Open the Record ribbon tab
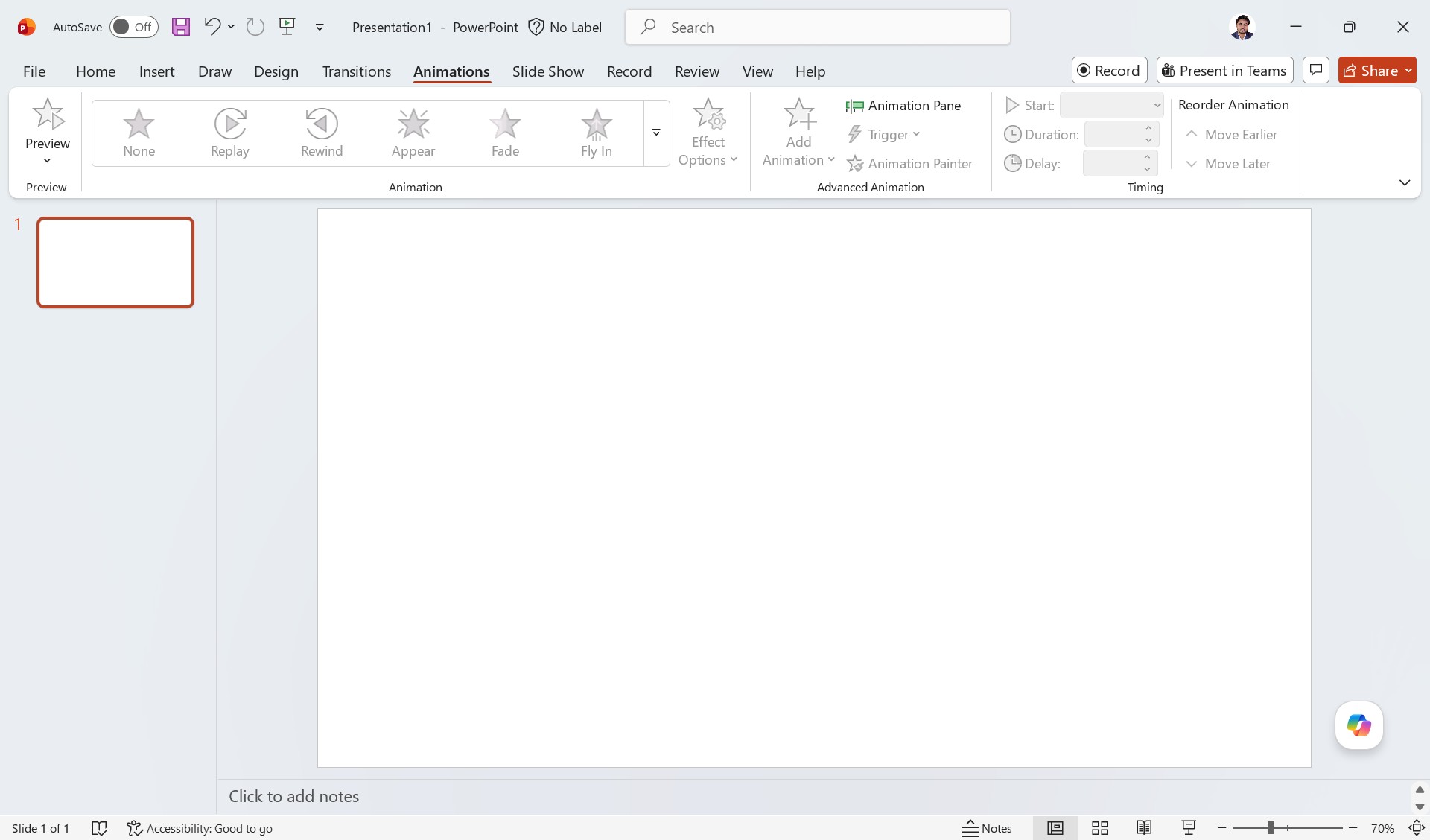The image size is (1430, 840). 629,71
